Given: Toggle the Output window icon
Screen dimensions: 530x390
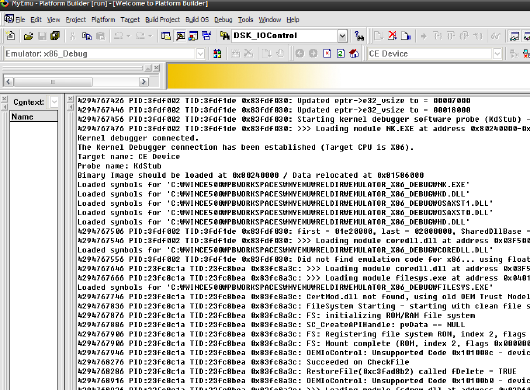Looking at the screenshot, I should coord(180,36).
